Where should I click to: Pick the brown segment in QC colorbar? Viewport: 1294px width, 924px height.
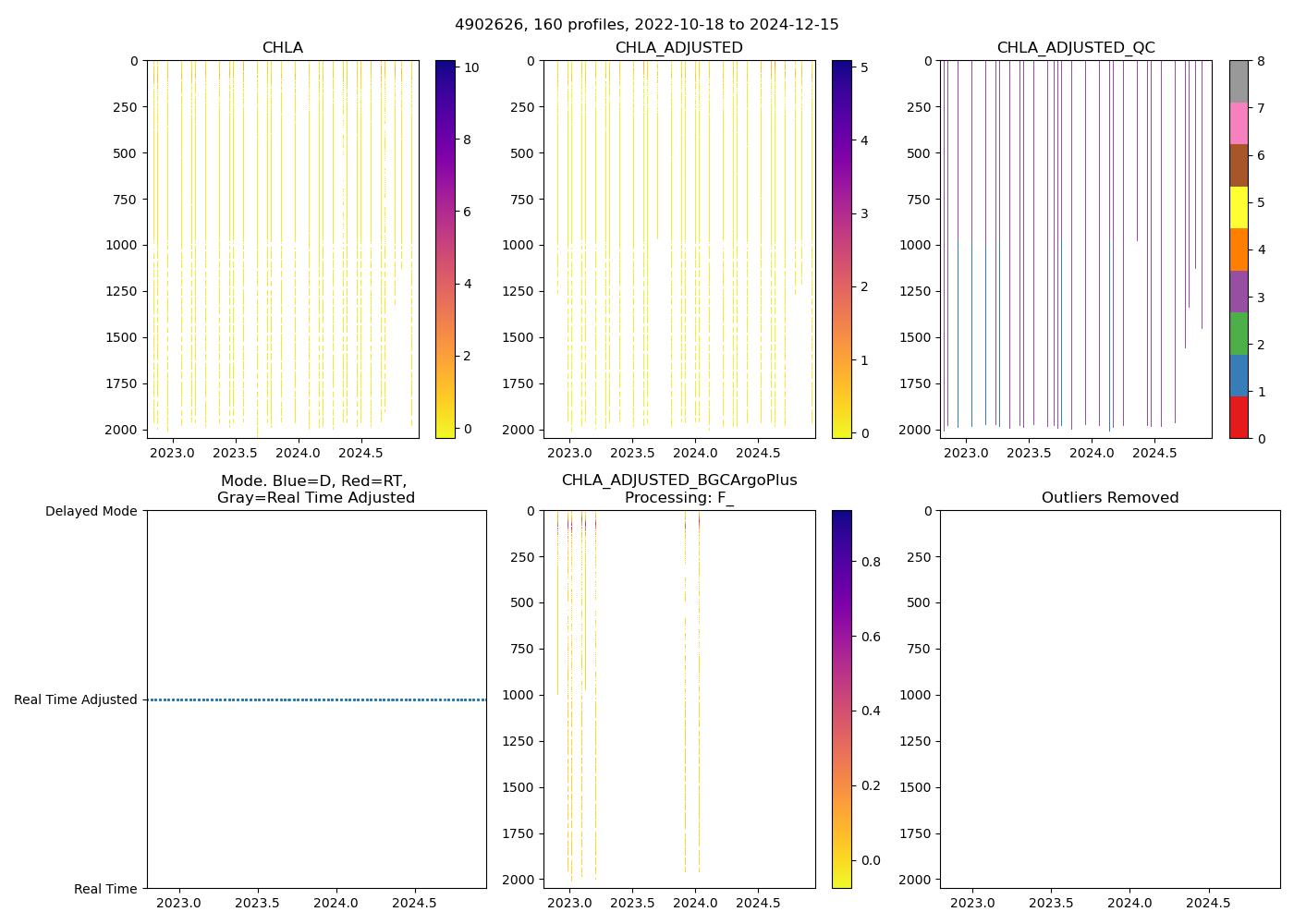[x=1239, y=165]
